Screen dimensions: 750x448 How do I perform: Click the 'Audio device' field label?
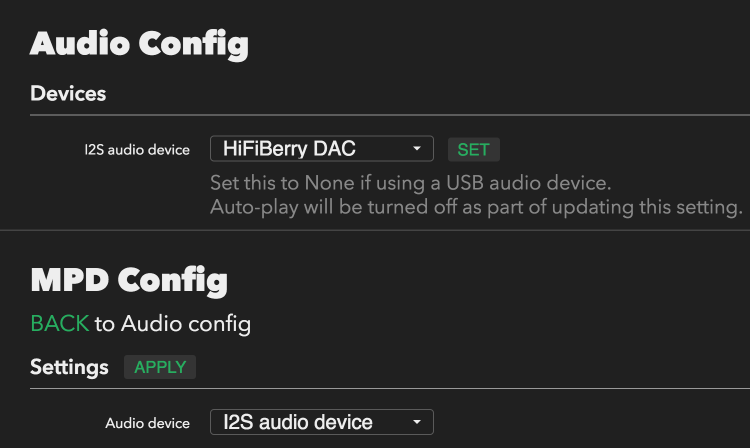coord(147,423)
